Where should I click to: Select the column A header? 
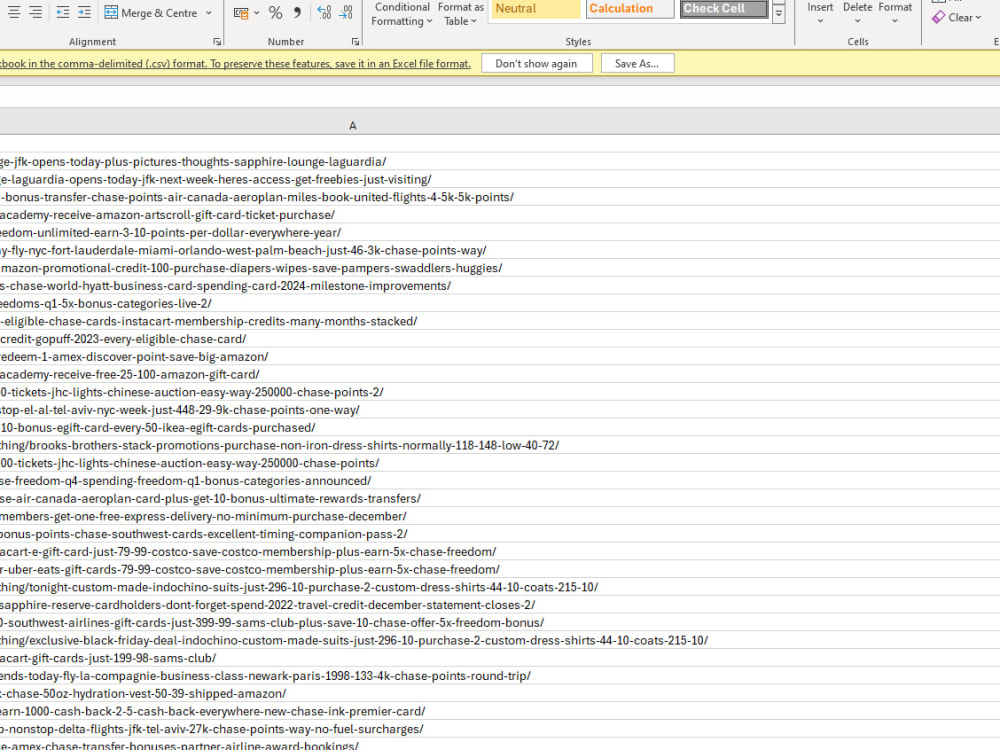point(353,126)
